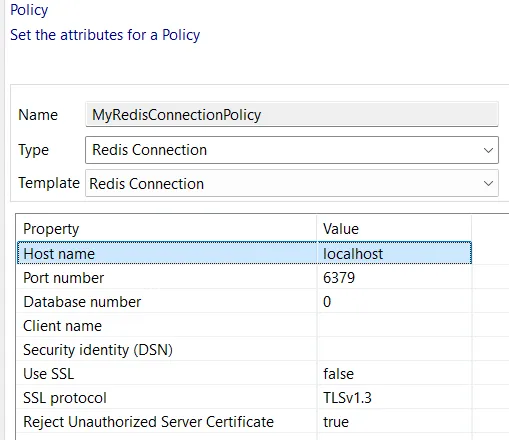The image size is (509, 440).
Task: Click the Value column header
Action: click(394, 229)
